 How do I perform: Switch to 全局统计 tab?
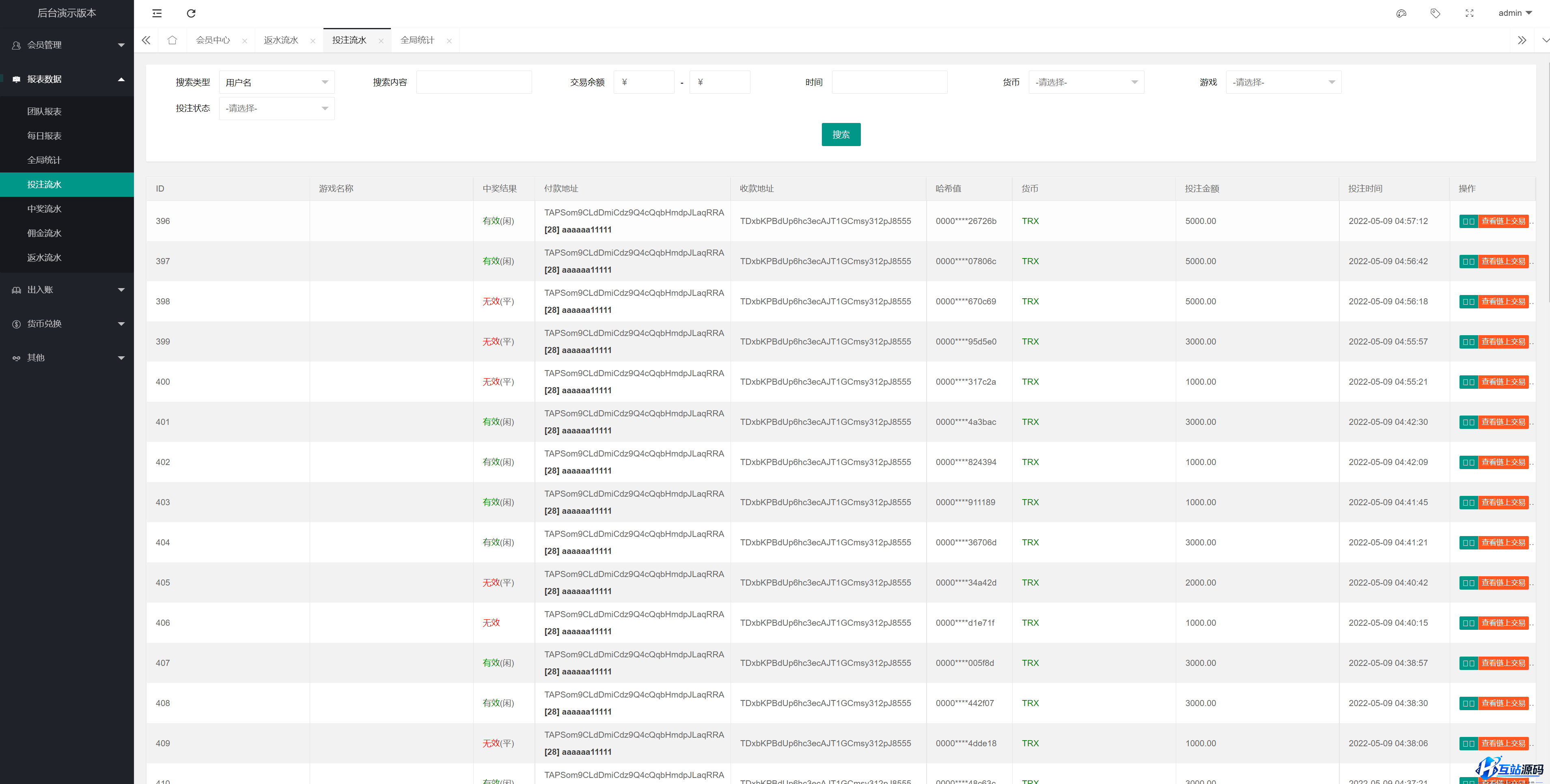[x=418, y=40]
